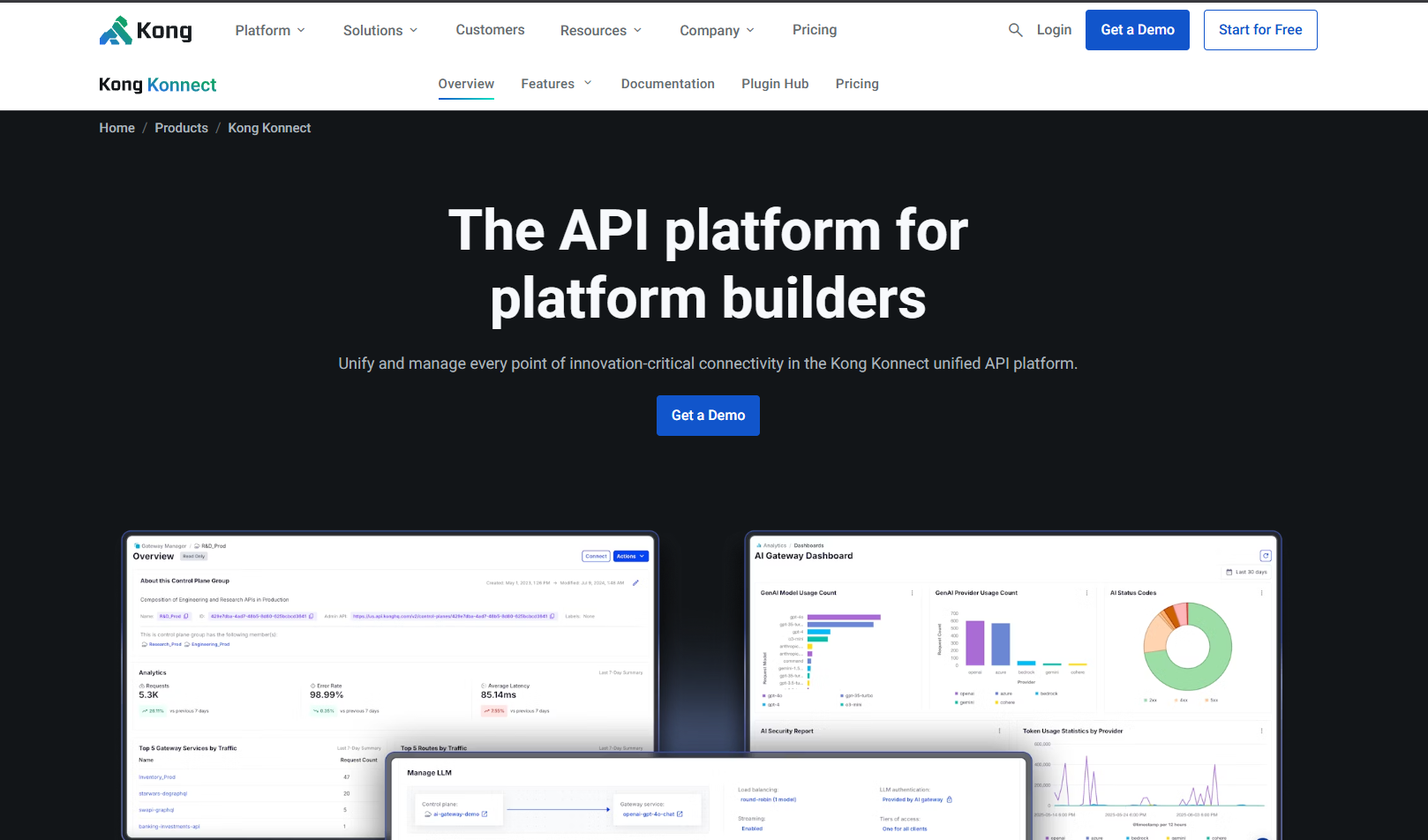
Task: Open GenAI Model Usage Count options menu
Action: pos(912,593)
